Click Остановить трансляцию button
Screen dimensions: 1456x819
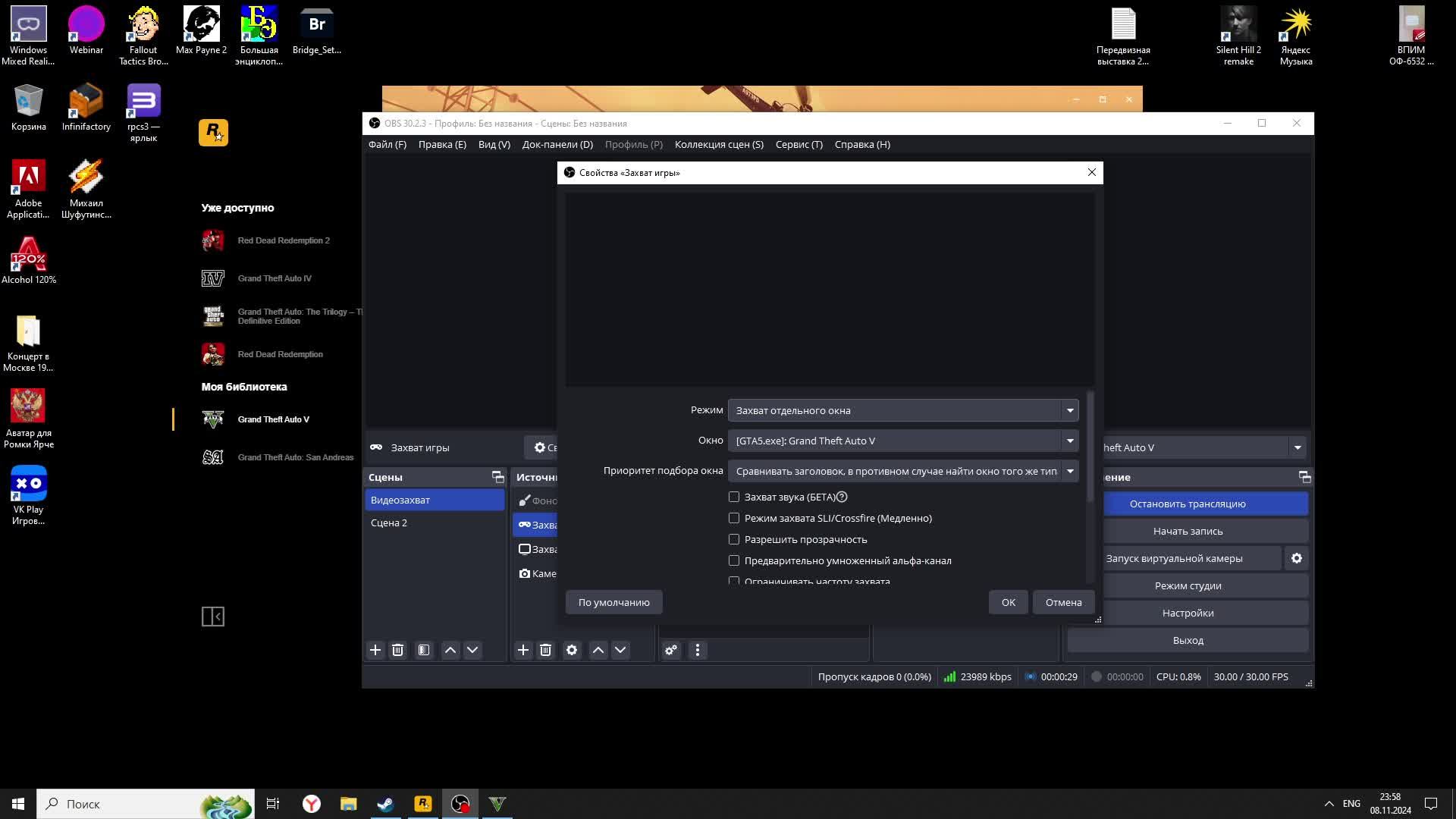point(1188,504)
